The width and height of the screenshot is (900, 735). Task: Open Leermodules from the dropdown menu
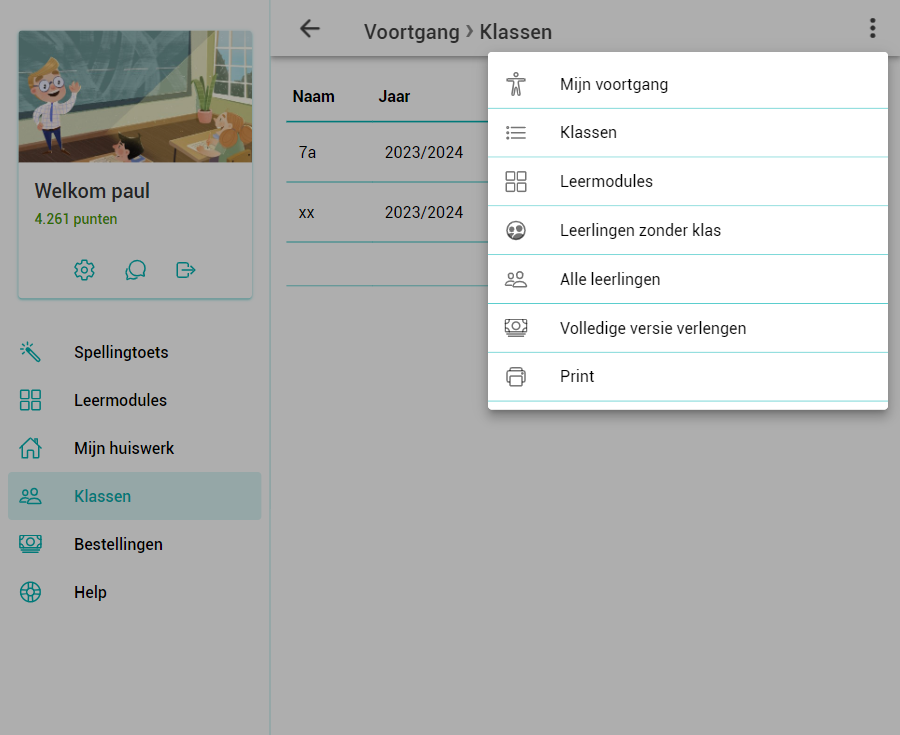(x=606, y=181)
